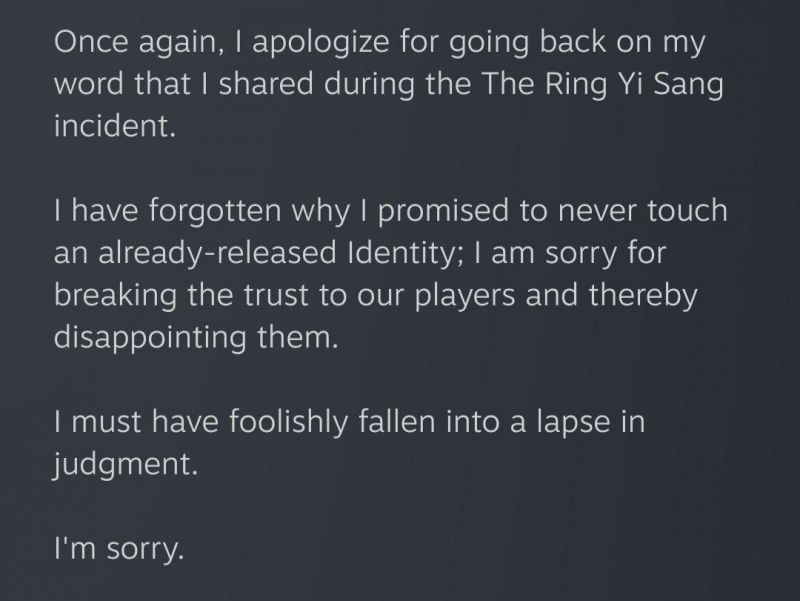Click the word 'promised'
The image size is (800, 601).
443,211
